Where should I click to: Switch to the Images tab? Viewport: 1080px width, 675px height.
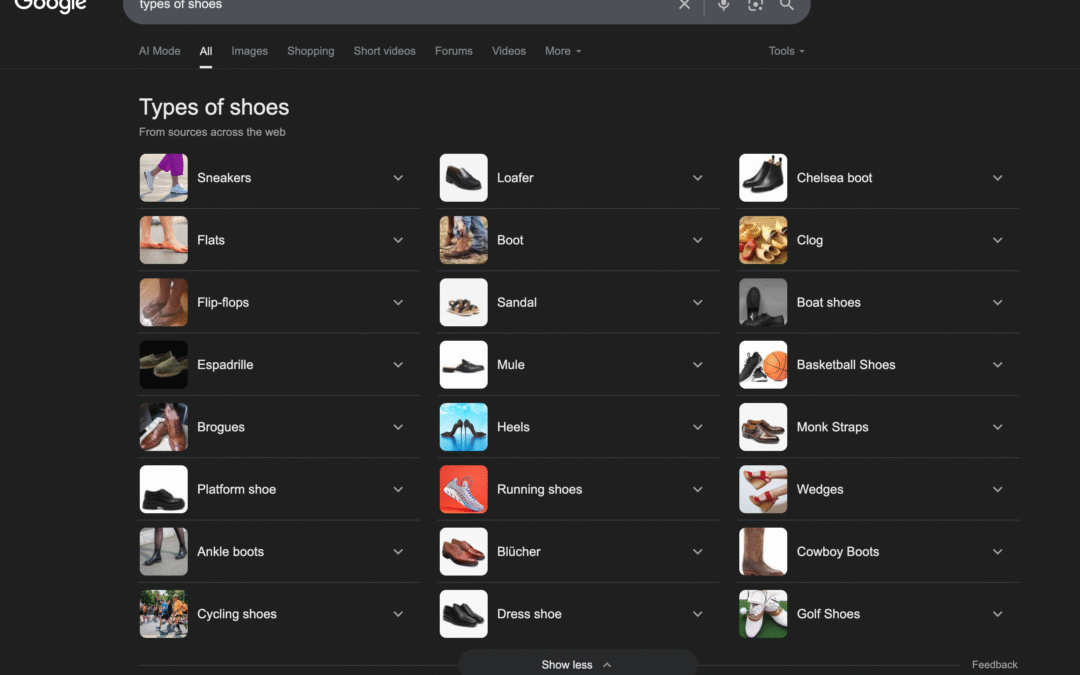pyautogui.click(x=249, y=51)
